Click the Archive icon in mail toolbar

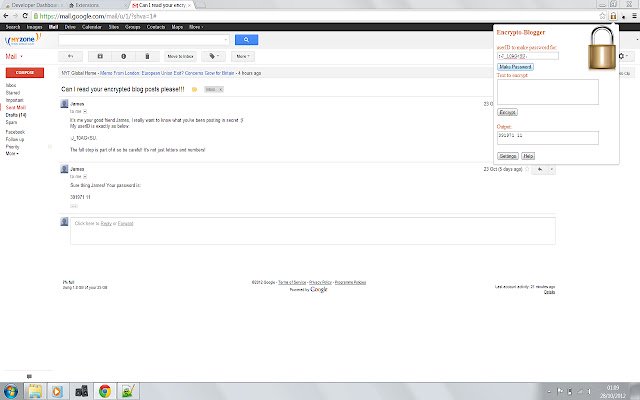click(100, 56)
